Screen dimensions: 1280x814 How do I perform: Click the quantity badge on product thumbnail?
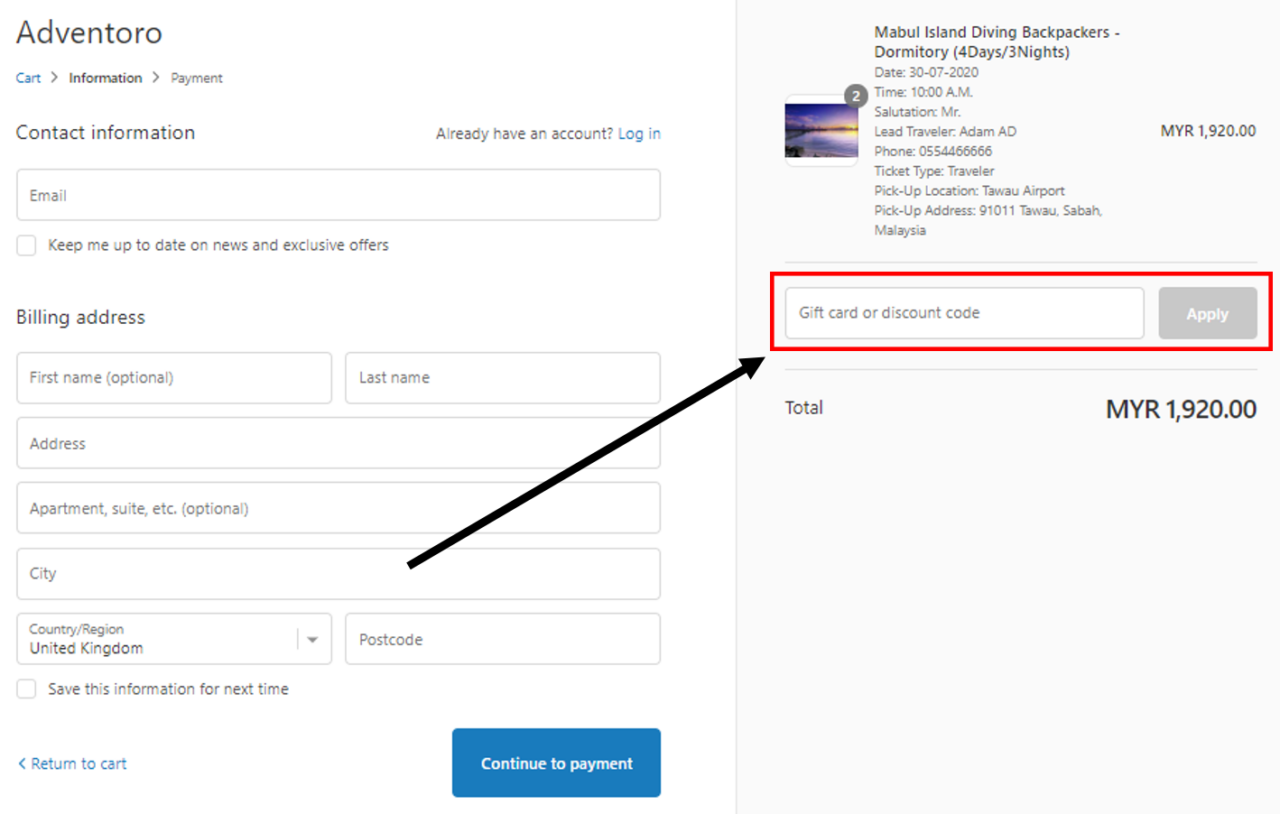point(856,96)
